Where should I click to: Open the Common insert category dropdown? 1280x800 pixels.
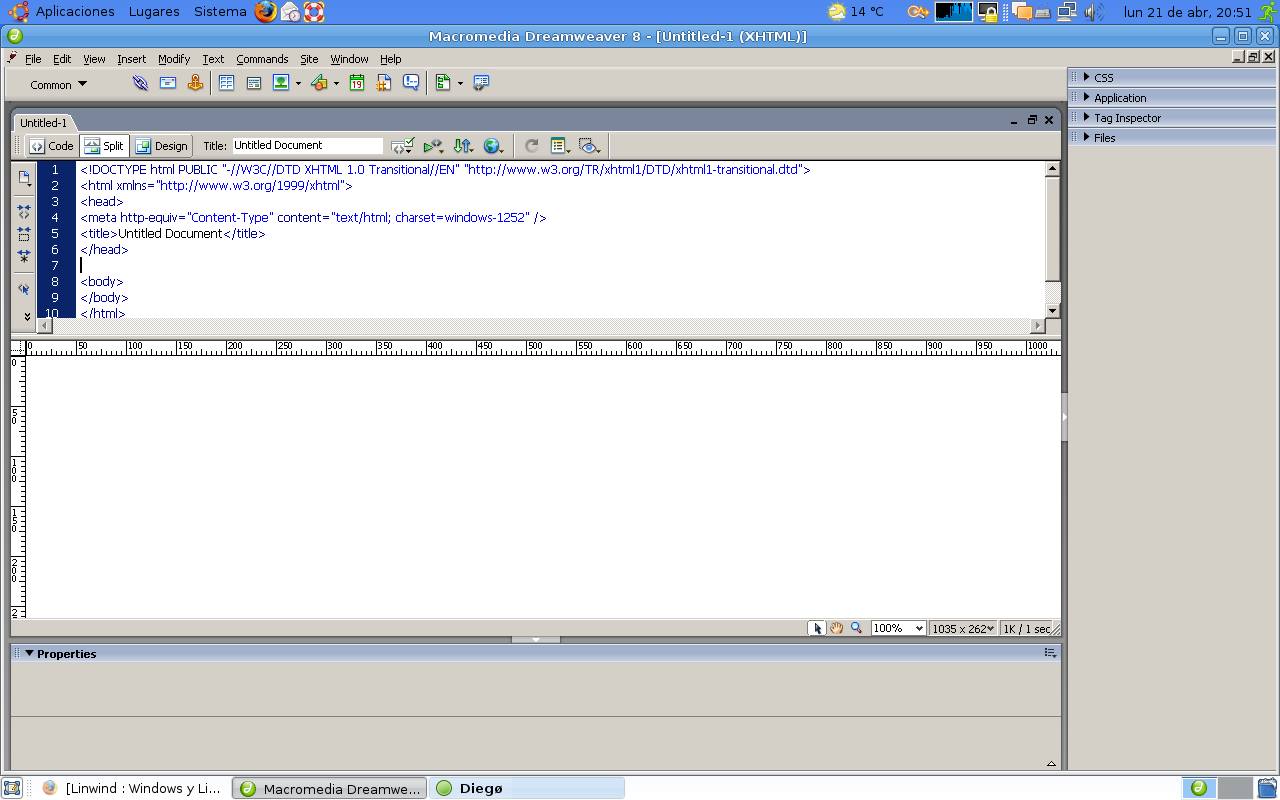point(58,84)
